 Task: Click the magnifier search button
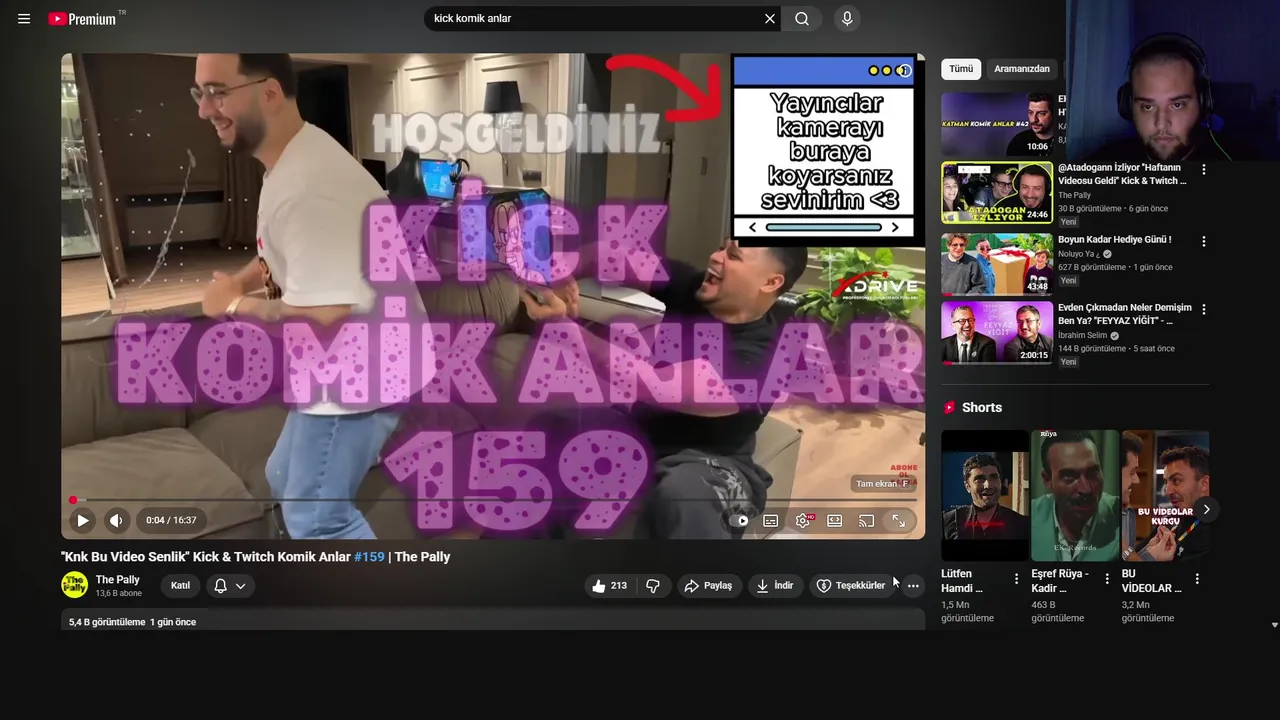[x=802, y=19]
